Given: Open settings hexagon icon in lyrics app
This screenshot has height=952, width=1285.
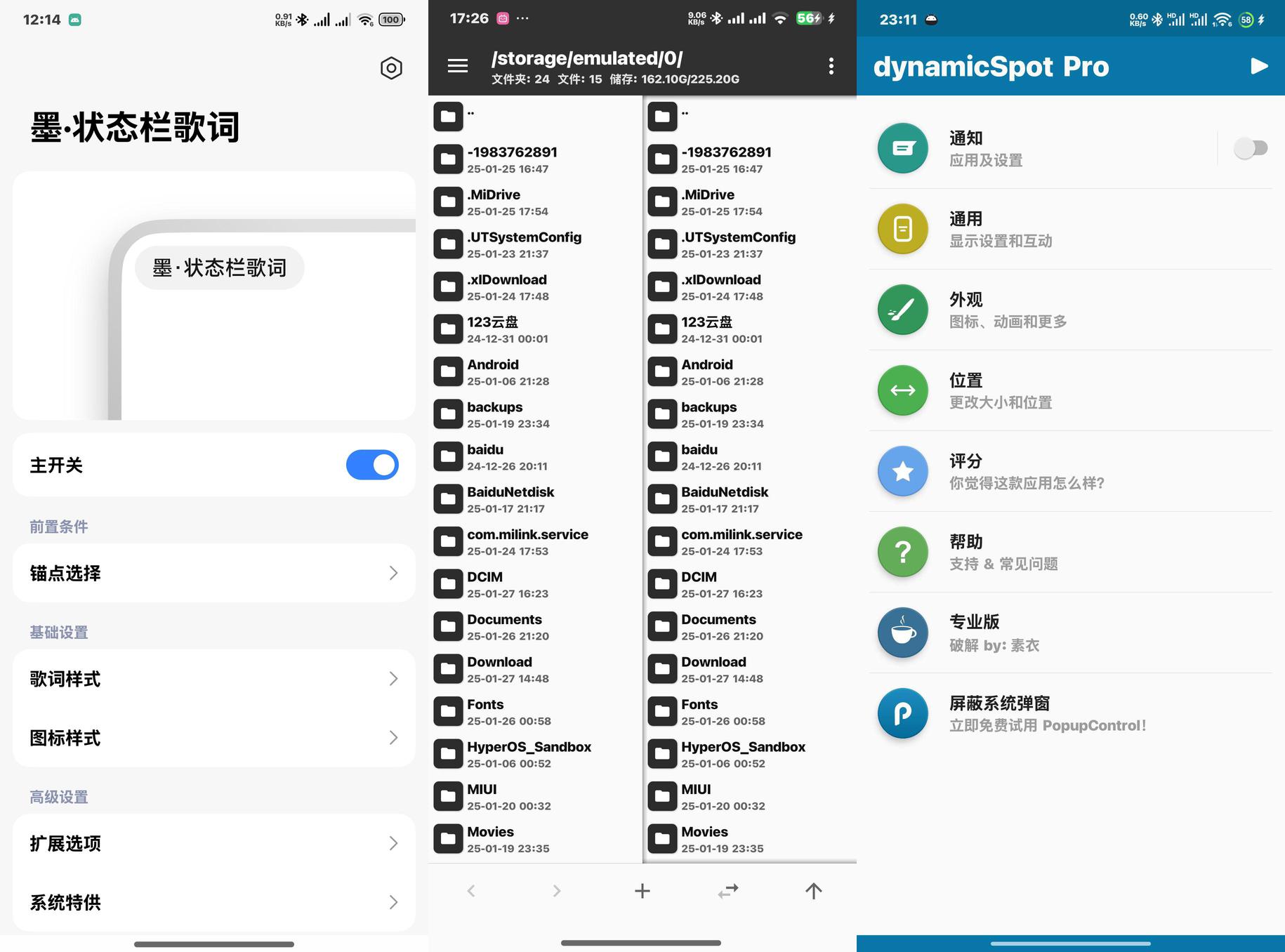Looking at the screenshot, I should pyautogui.click(x=391, y=68).
